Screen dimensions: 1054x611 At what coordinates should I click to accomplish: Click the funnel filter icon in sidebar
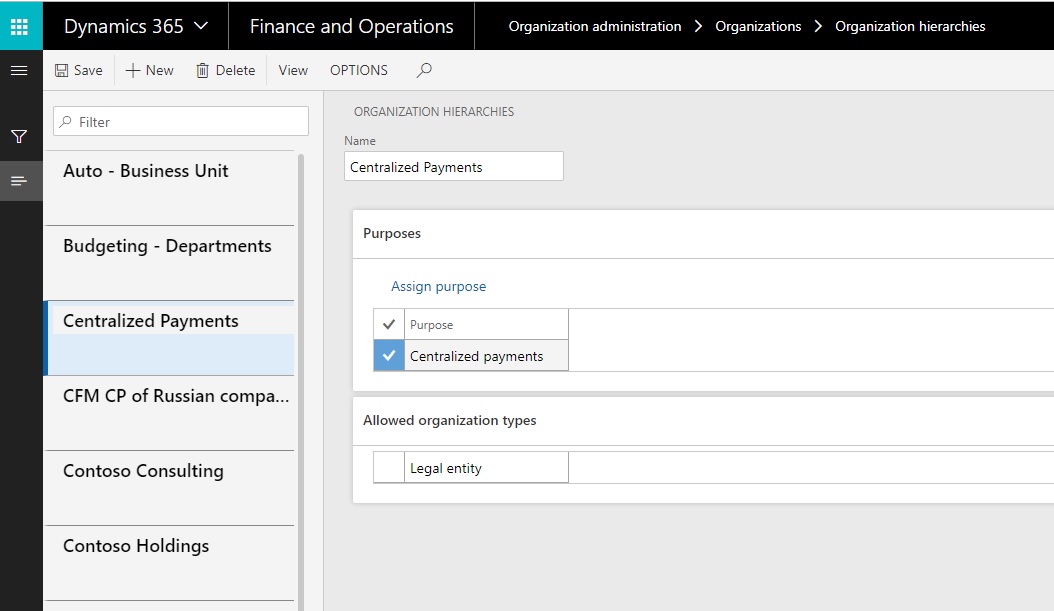click(x=19, y=136)
